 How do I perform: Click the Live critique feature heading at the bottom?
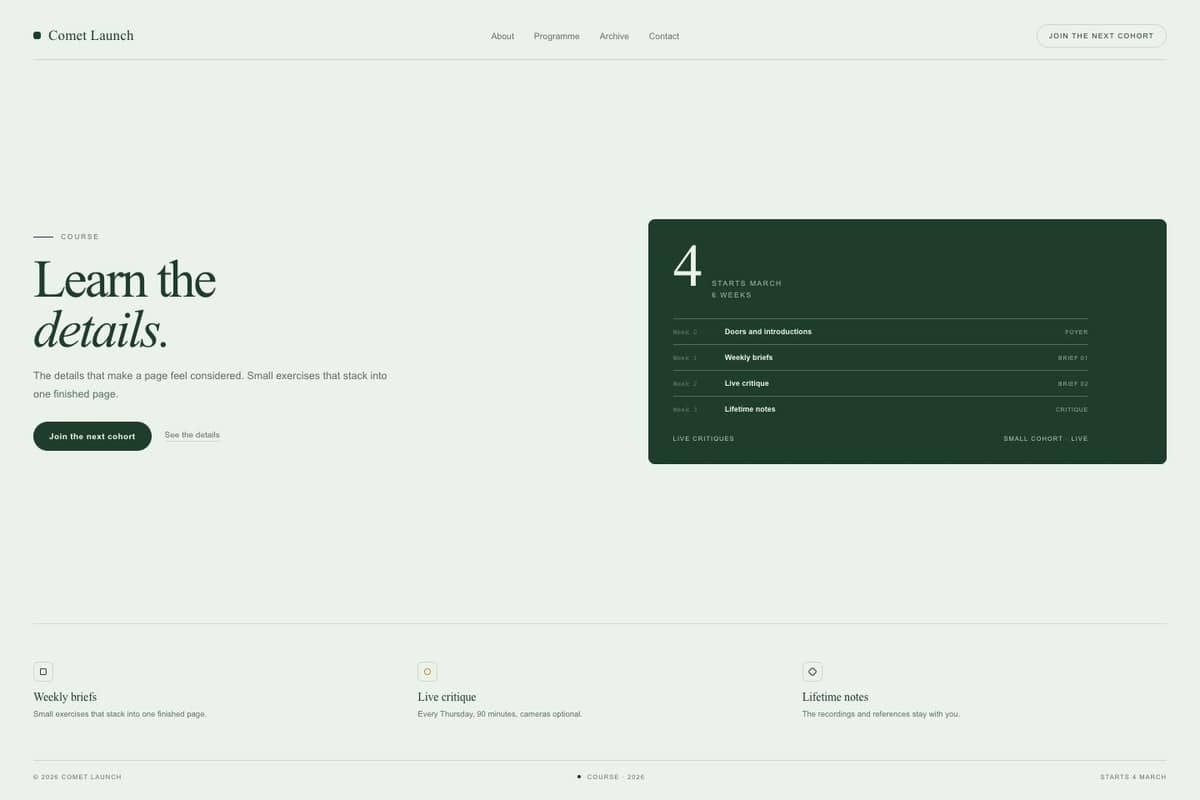[x=447, y=697]
